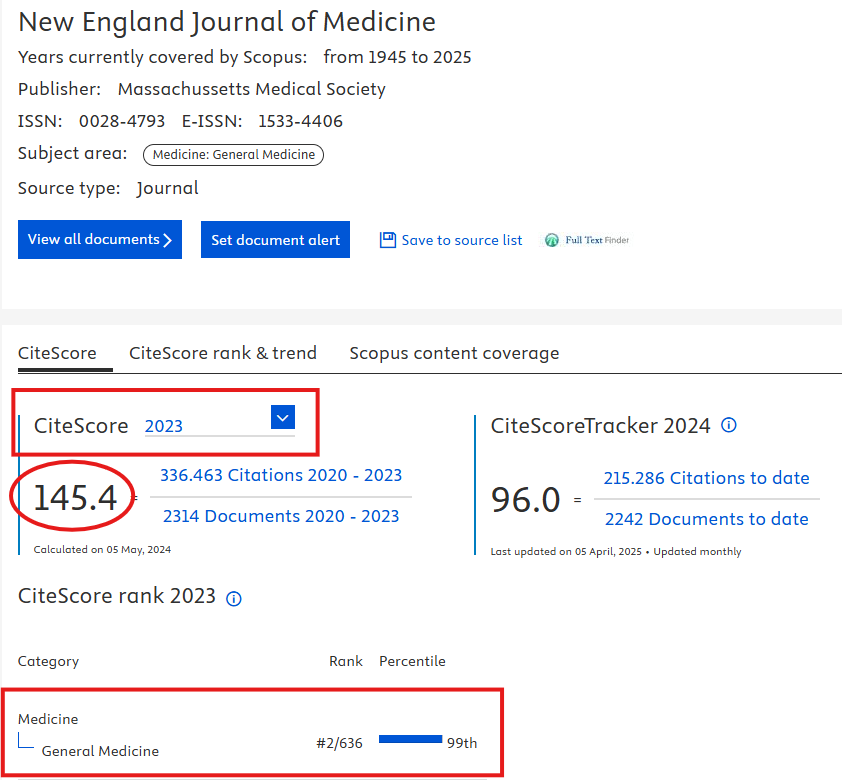Expand the CiteScore year blue dropdown arrow
The height and width of the screenshot is (780, 842).
(x=282, y=418)
